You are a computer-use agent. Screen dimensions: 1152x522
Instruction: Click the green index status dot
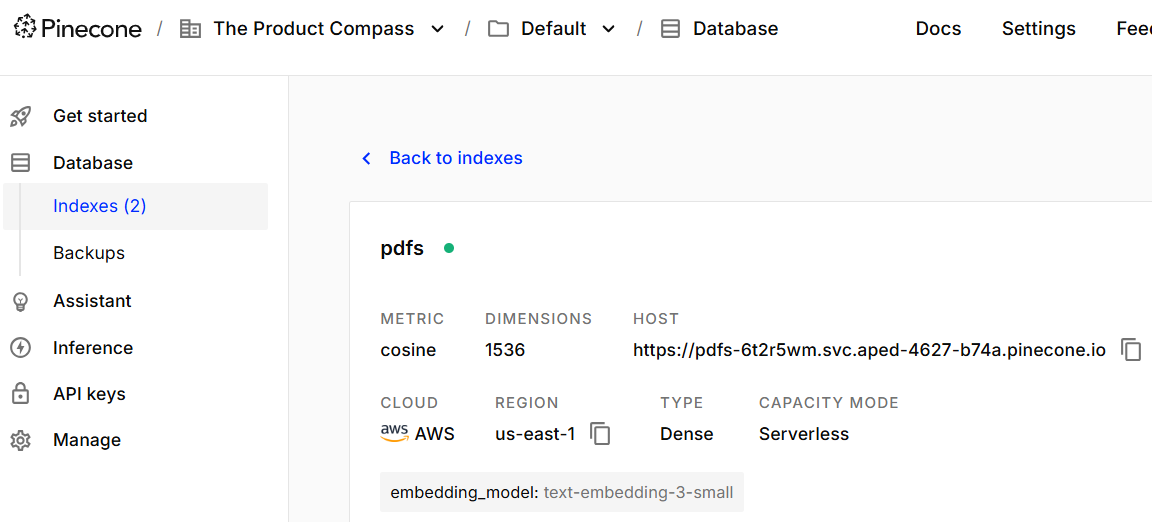click(x=449, y=248)
